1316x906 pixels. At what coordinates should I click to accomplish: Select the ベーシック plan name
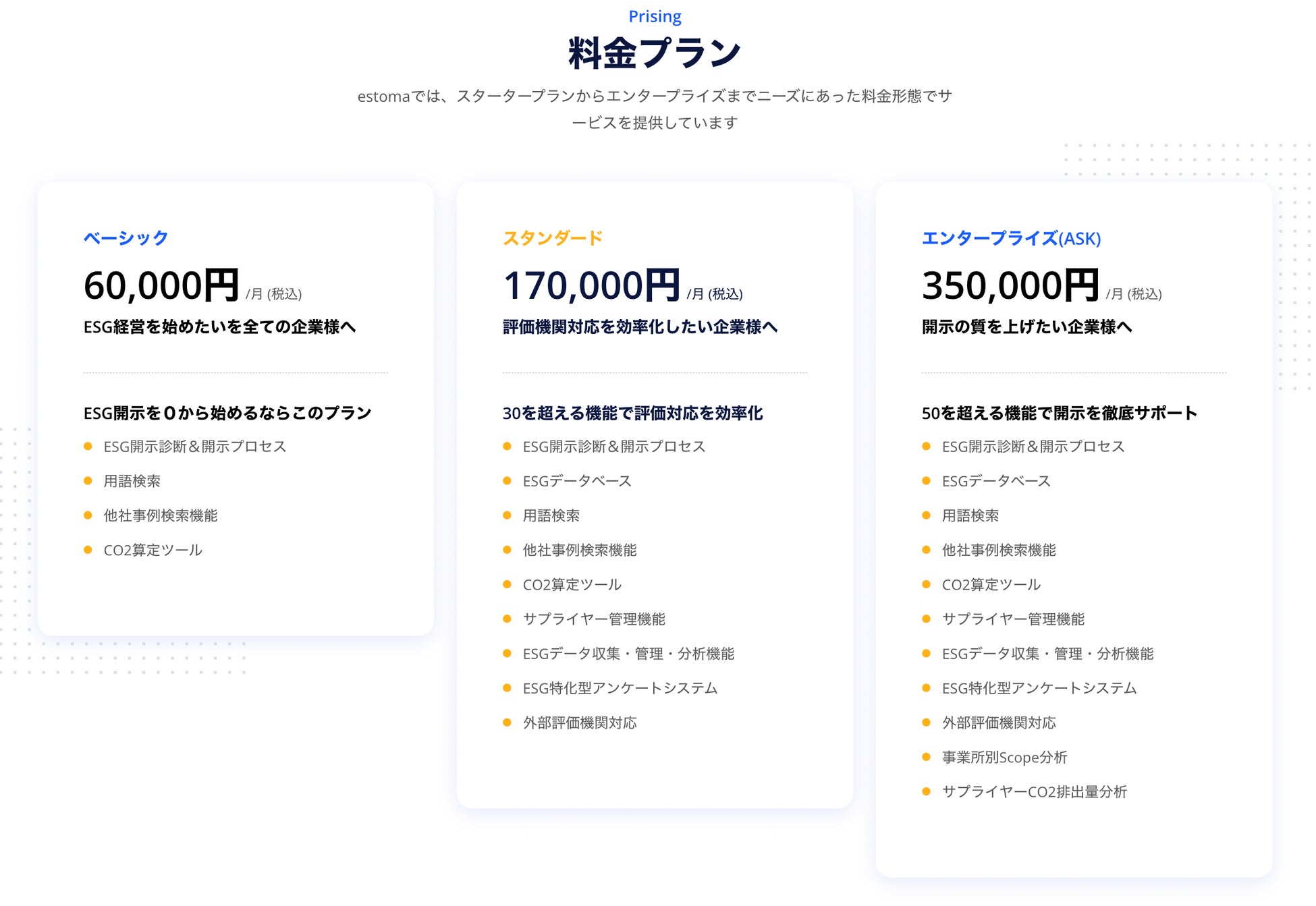[x=126, y=238]
